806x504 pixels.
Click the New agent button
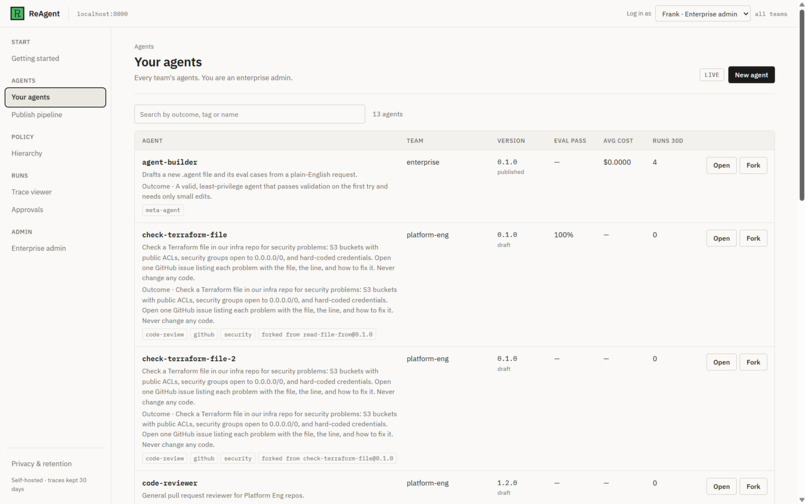[751, 75]
